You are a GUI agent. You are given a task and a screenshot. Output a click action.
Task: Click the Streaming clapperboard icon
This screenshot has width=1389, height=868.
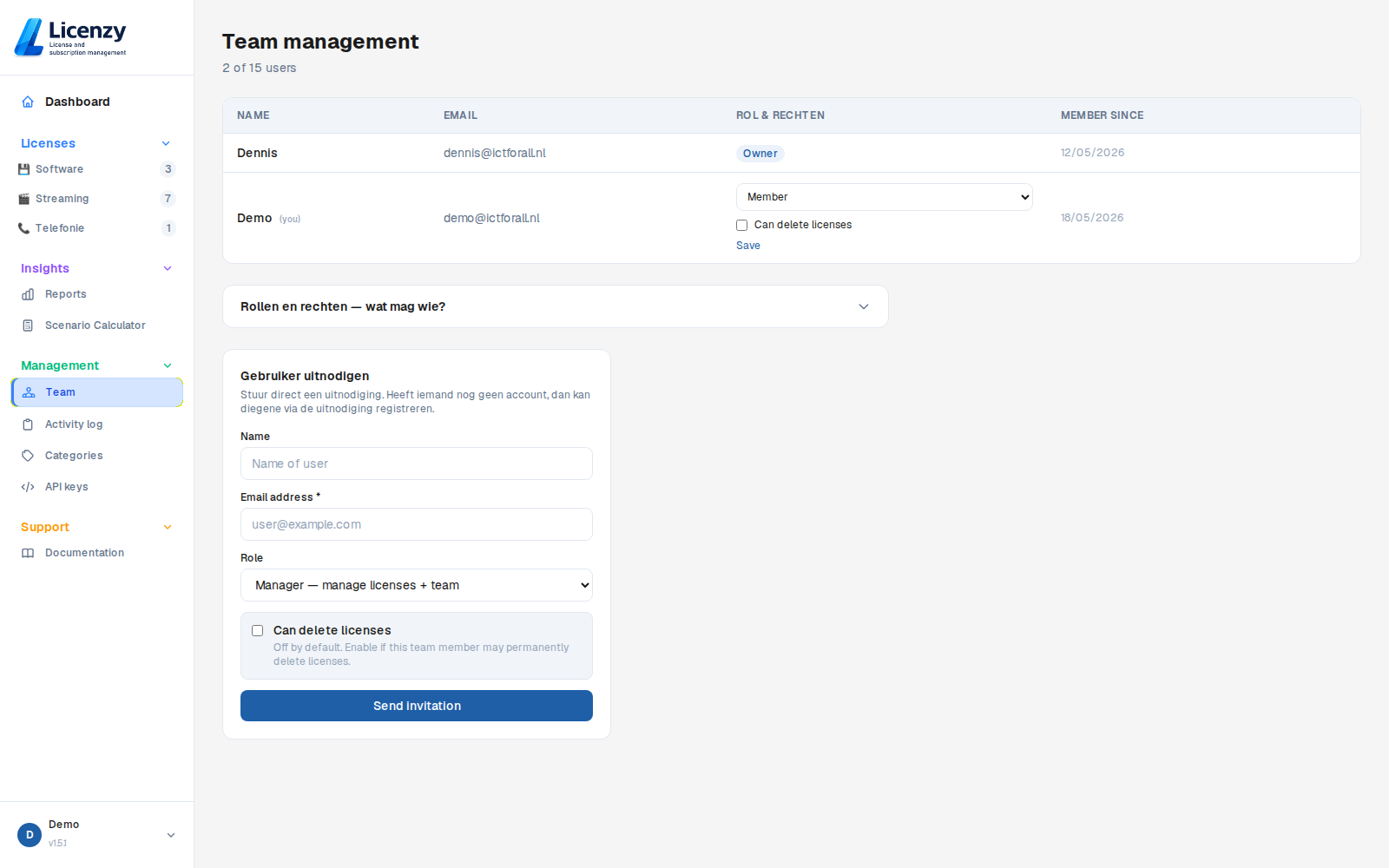[24, 199]
